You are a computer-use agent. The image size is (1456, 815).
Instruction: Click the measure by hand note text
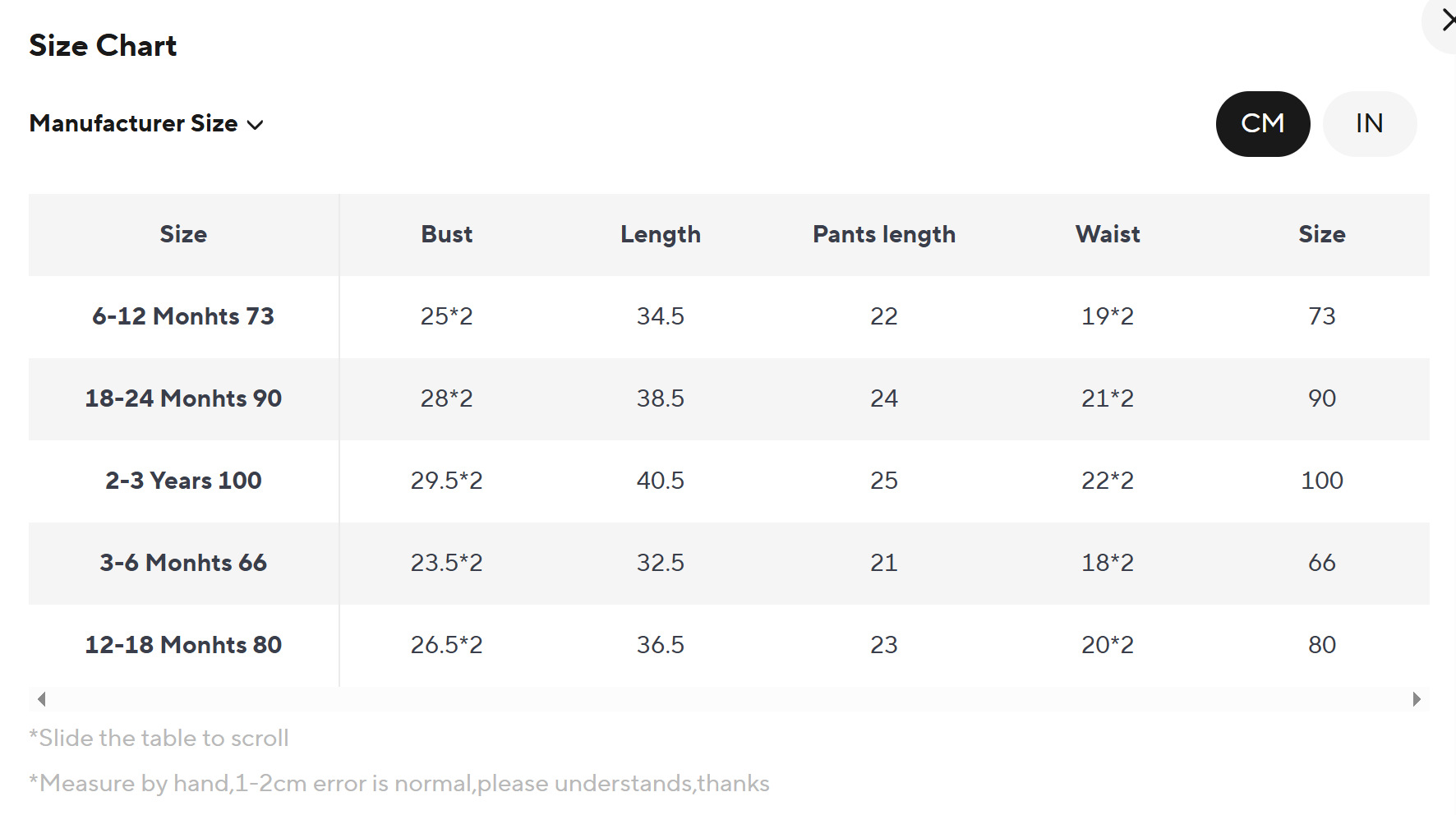click(x=399, y=783)
